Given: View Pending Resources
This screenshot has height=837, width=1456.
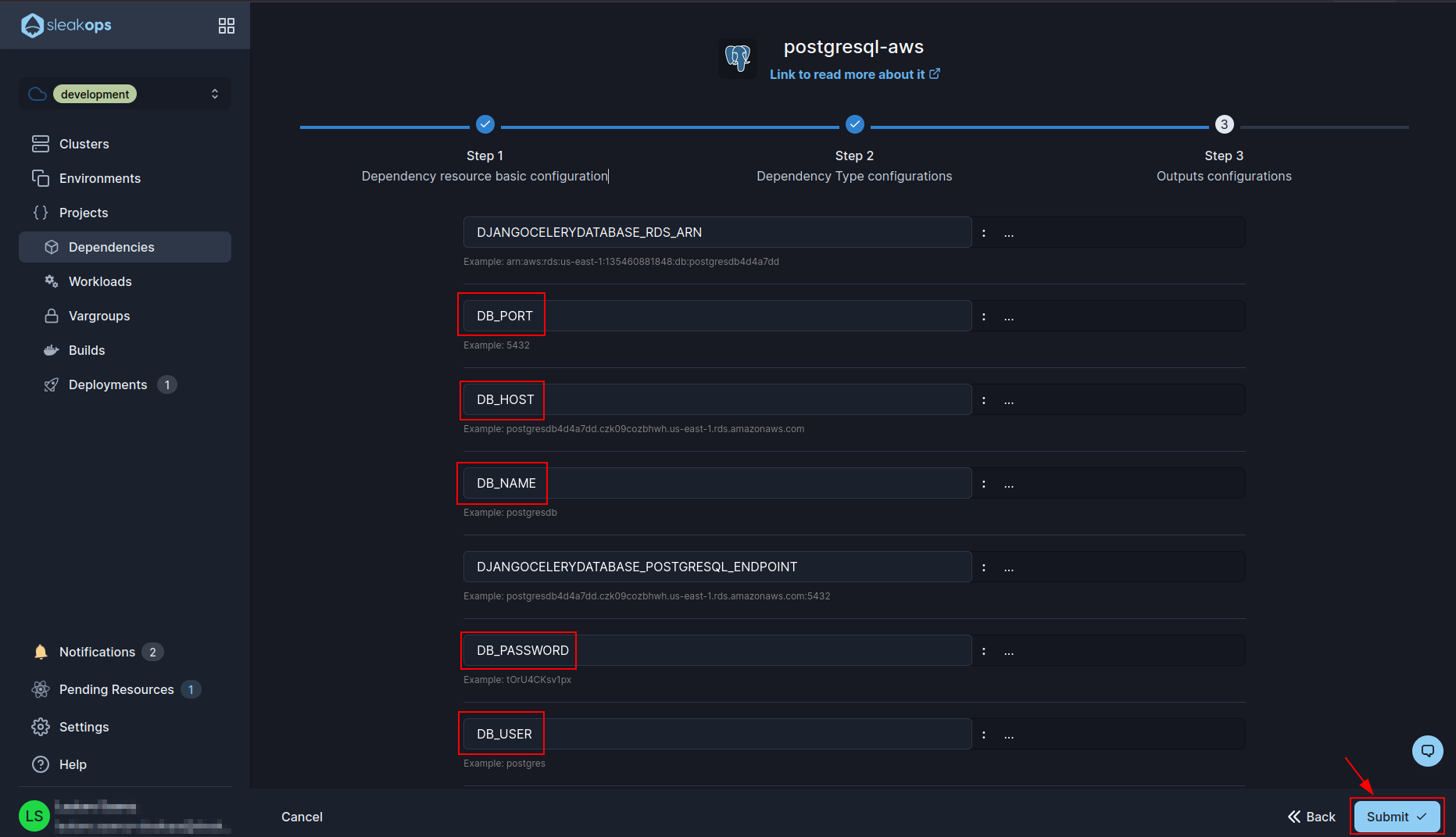Looking at the screenshot, I should (x=116, y=689).
